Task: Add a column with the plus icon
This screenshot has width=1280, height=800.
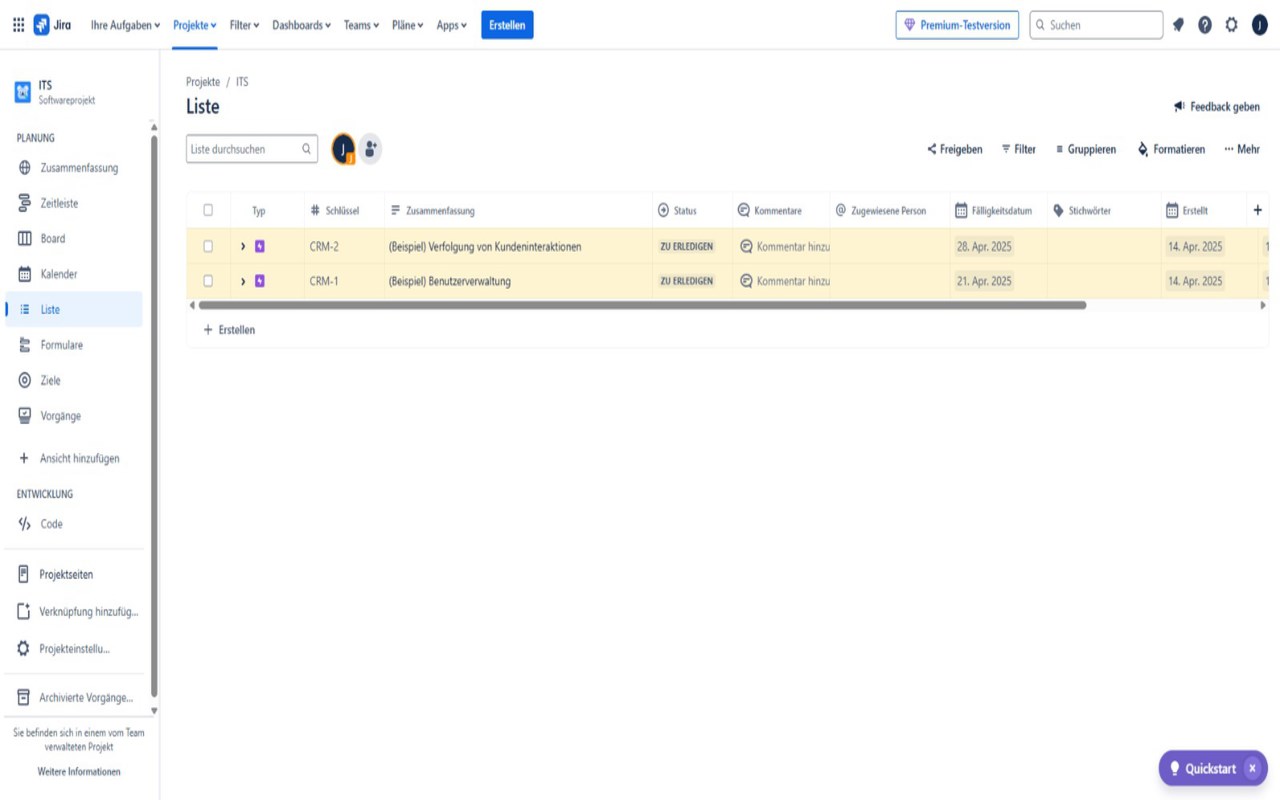Action: (x=1258, y=210)
